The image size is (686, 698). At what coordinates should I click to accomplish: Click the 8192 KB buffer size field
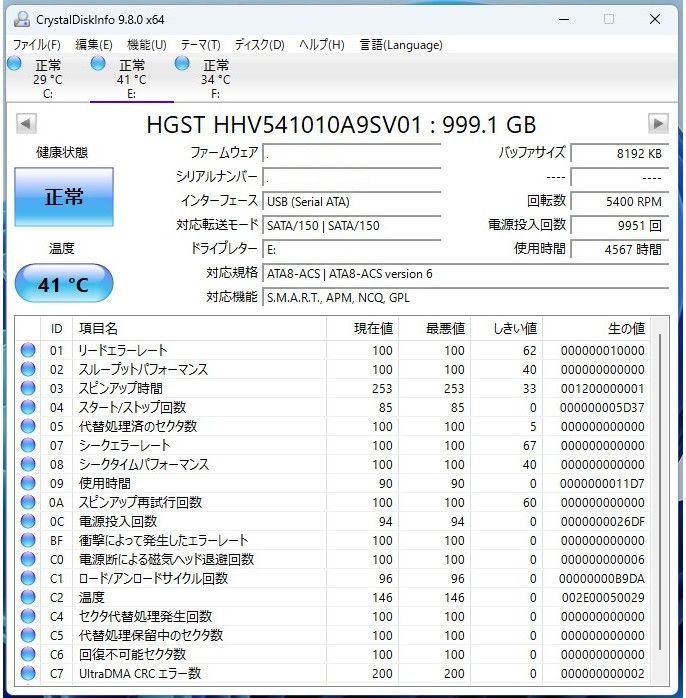pos(620,153)
